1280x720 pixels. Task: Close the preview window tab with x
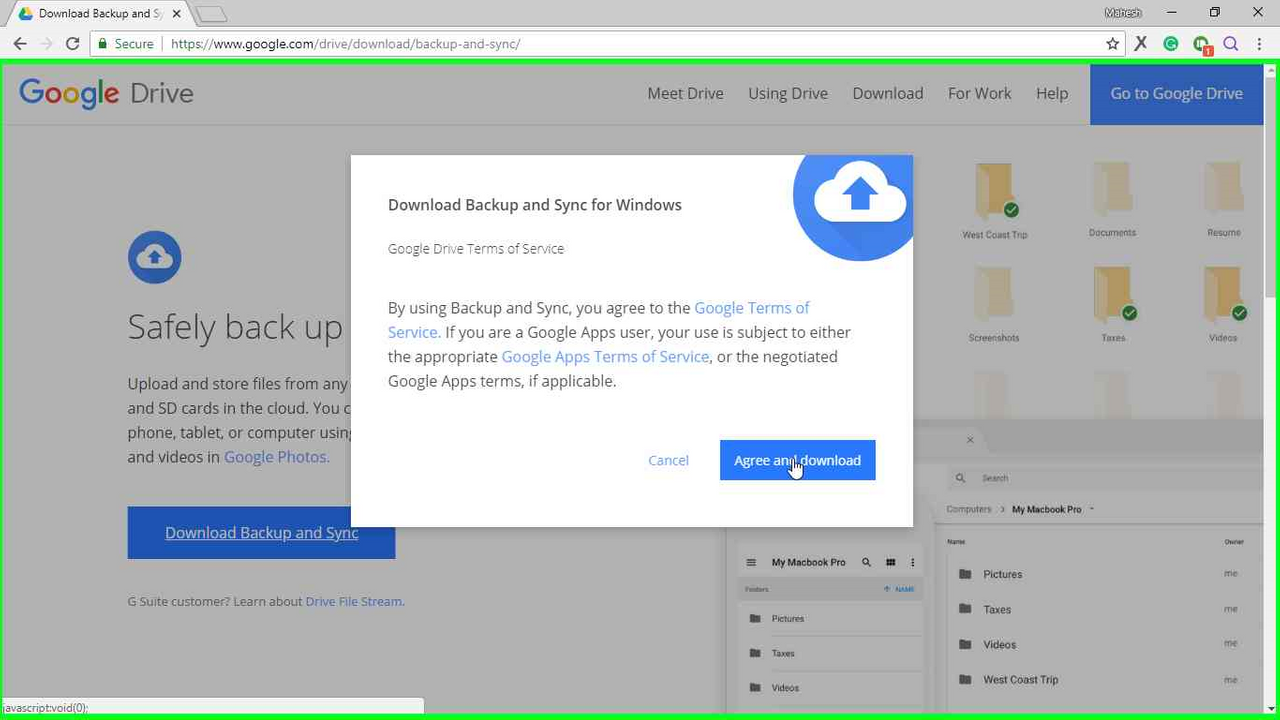pos(970,440)
